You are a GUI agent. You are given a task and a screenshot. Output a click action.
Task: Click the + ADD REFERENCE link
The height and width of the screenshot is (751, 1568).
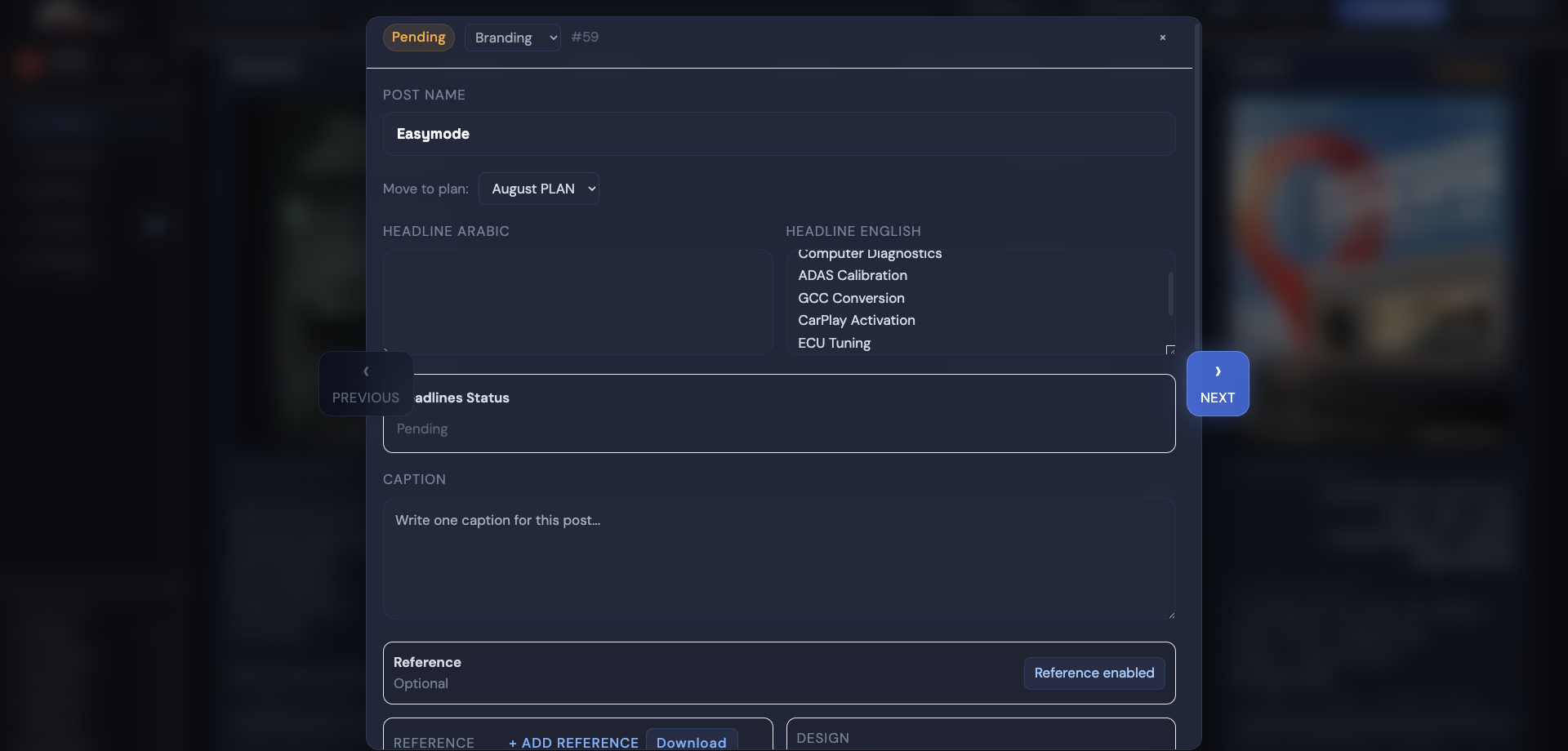pyautogui.click(x=573, y=742)
